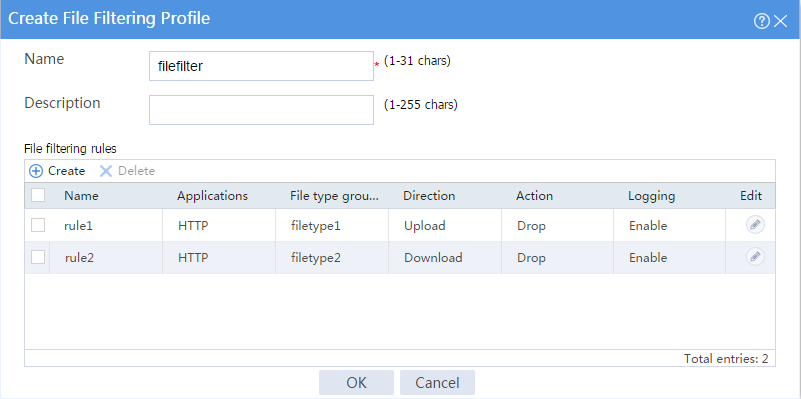801x399 pixels.
Task: Close the Create File Filtering Profile dialog
Action: tap(781, 21)
